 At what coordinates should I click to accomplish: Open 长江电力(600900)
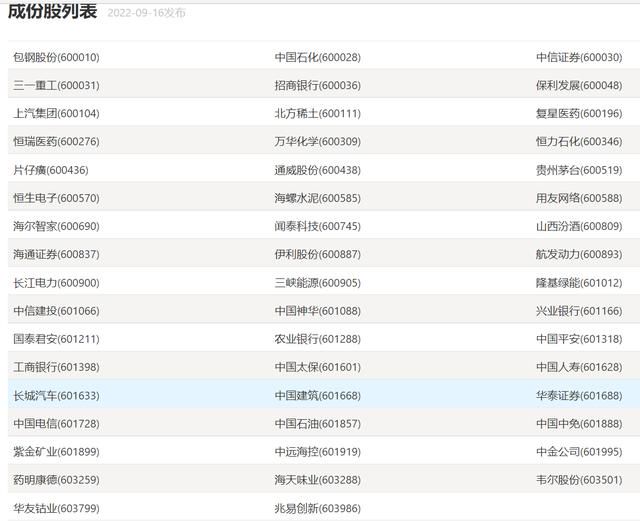coord(56,283)
